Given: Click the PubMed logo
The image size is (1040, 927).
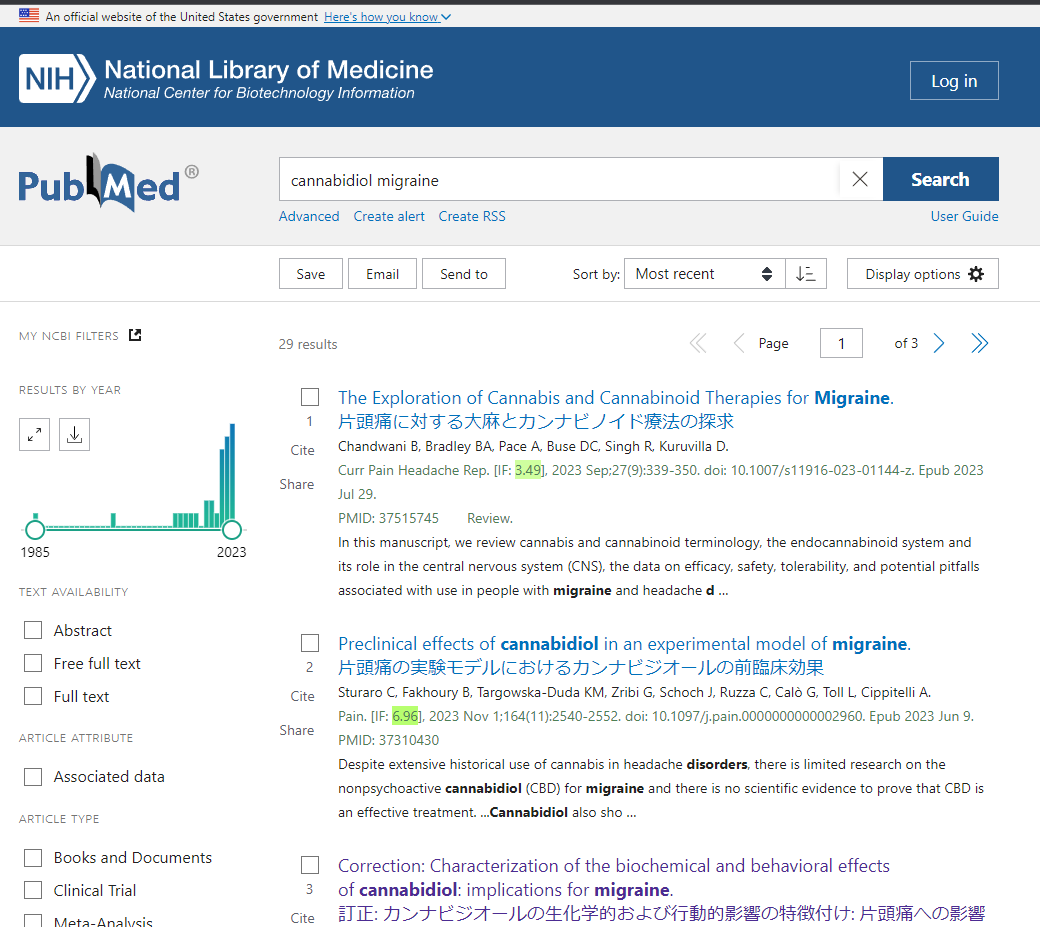Looking at the screenshot, I should [x=108, y=184].
